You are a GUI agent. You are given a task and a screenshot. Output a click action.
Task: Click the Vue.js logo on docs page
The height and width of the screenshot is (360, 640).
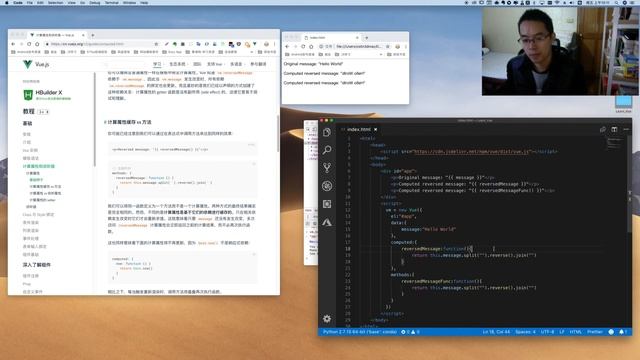tap(36, 64)
